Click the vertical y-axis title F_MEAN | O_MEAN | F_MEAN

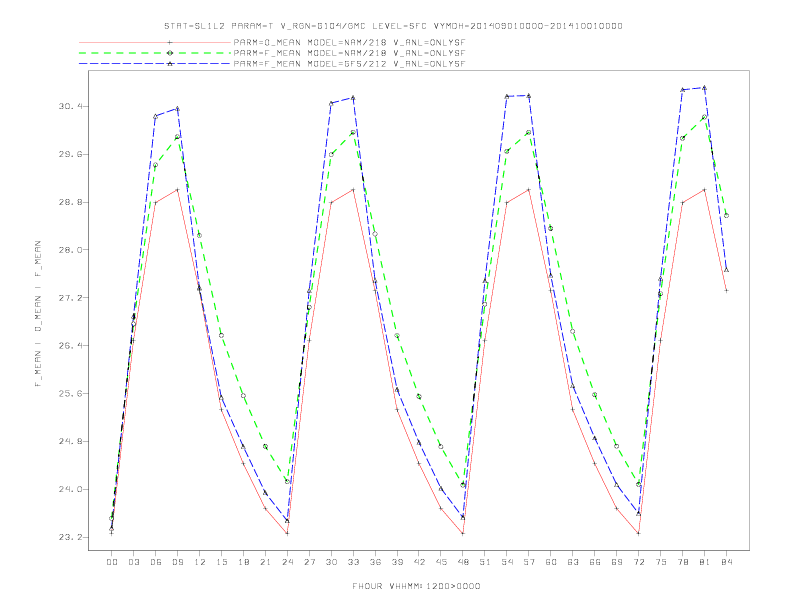tap(38, 314)
